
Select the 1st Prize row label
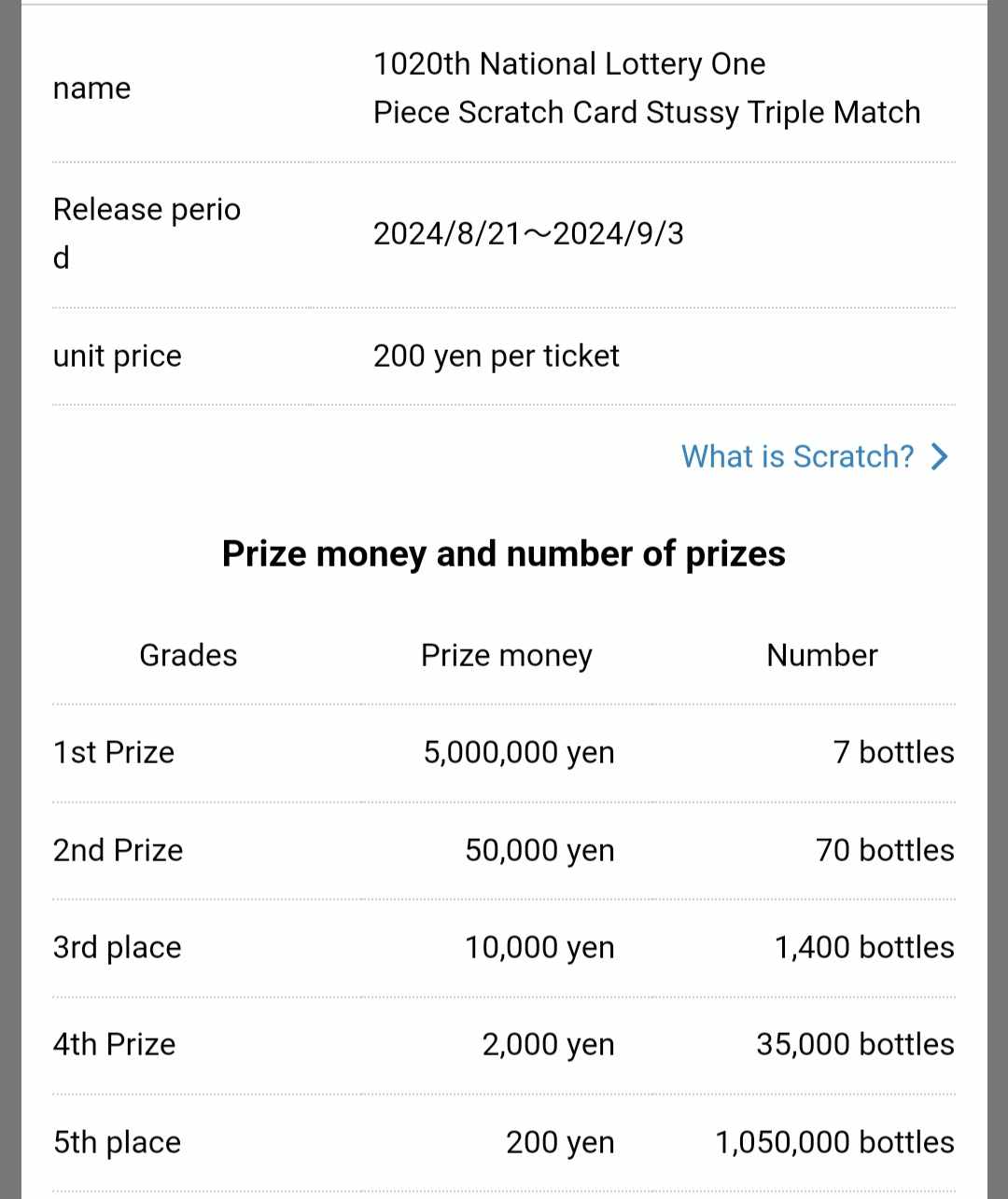click(x=114, y=752)
